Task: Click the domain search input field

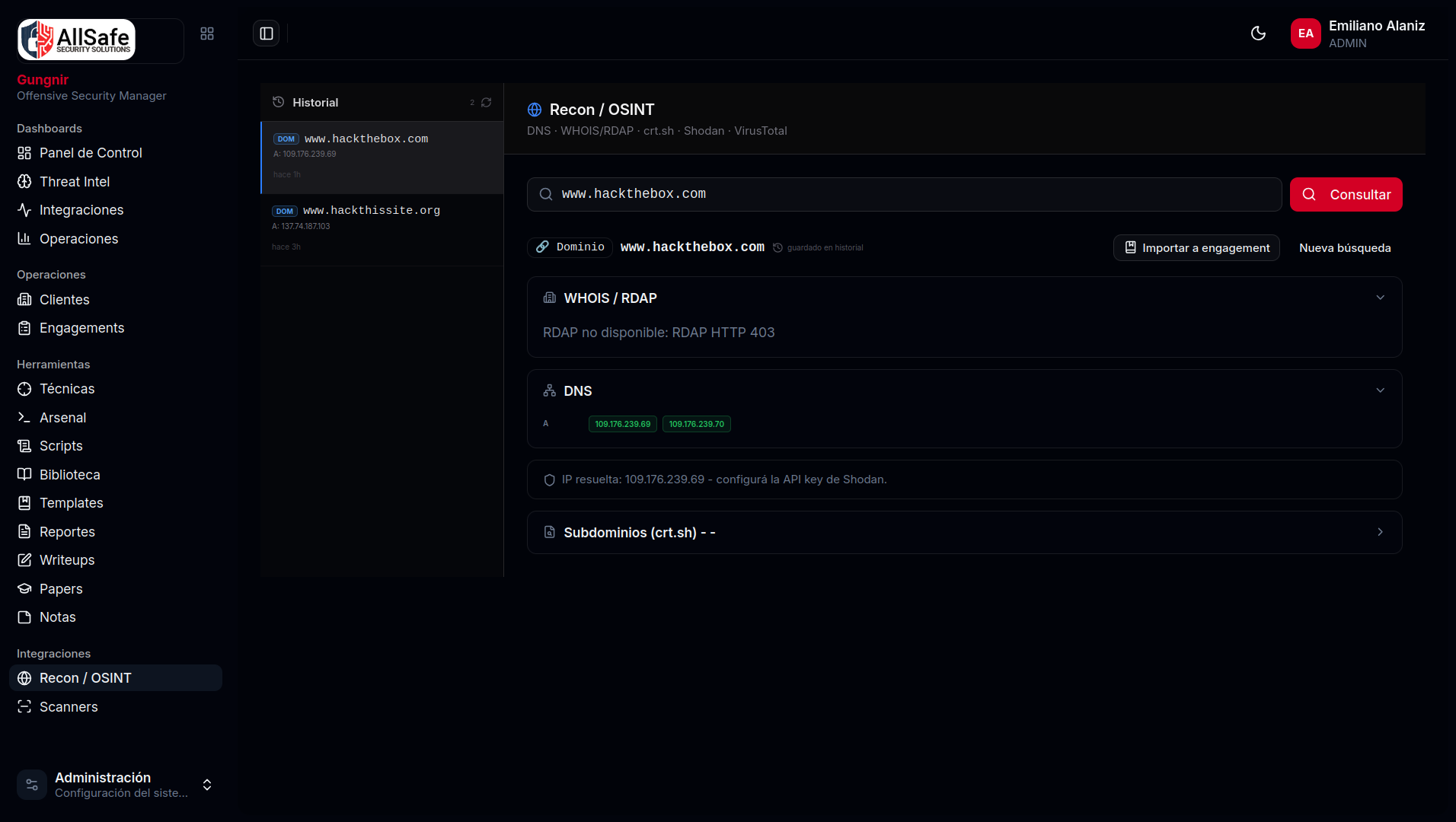Action: pos(904,195)
